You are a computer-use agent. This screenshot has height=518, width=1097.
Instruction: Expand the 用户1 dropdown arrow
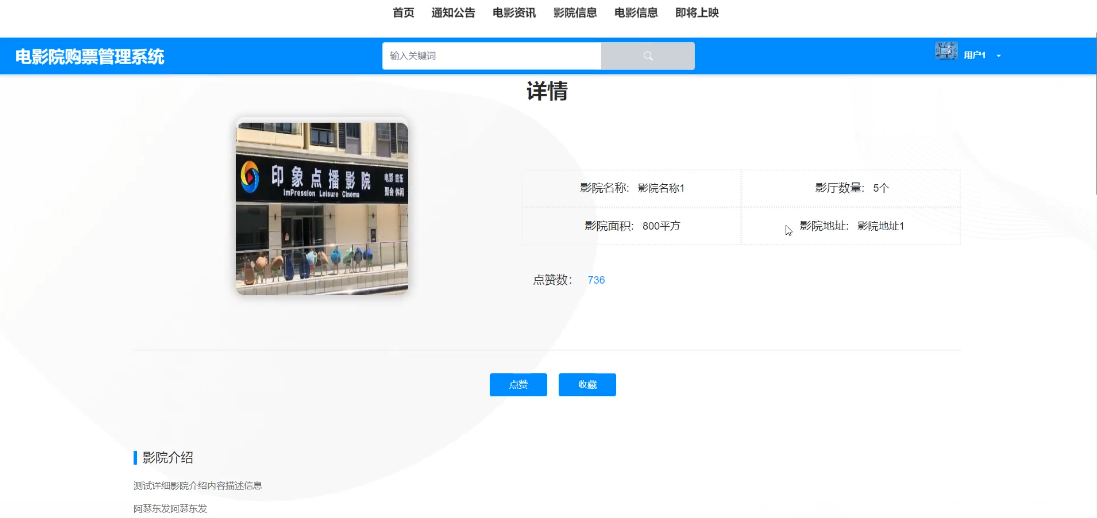click(998, 55)
